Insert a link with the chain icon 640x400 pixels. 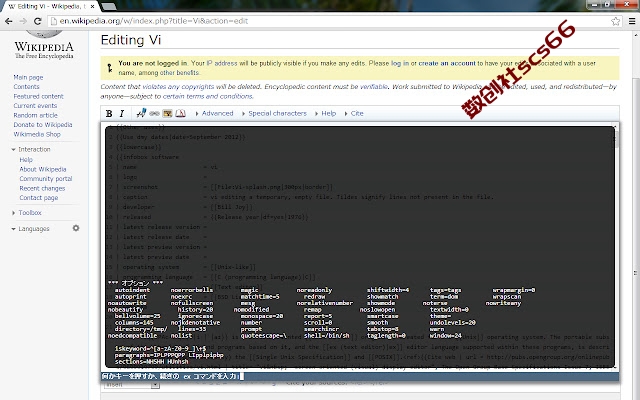(154, 113)
